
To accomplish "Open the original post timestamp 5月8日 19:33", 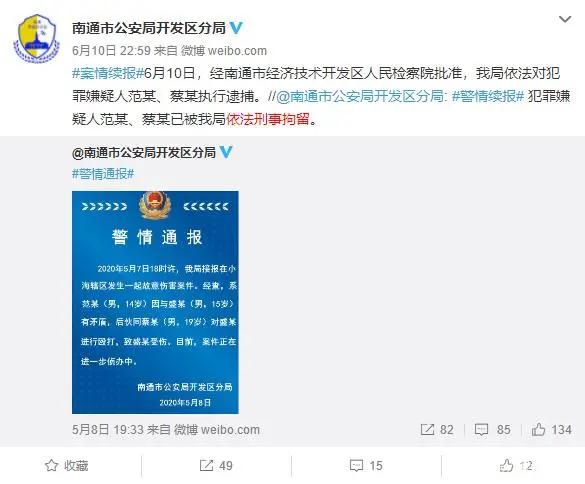I will [x=108, y=430].
